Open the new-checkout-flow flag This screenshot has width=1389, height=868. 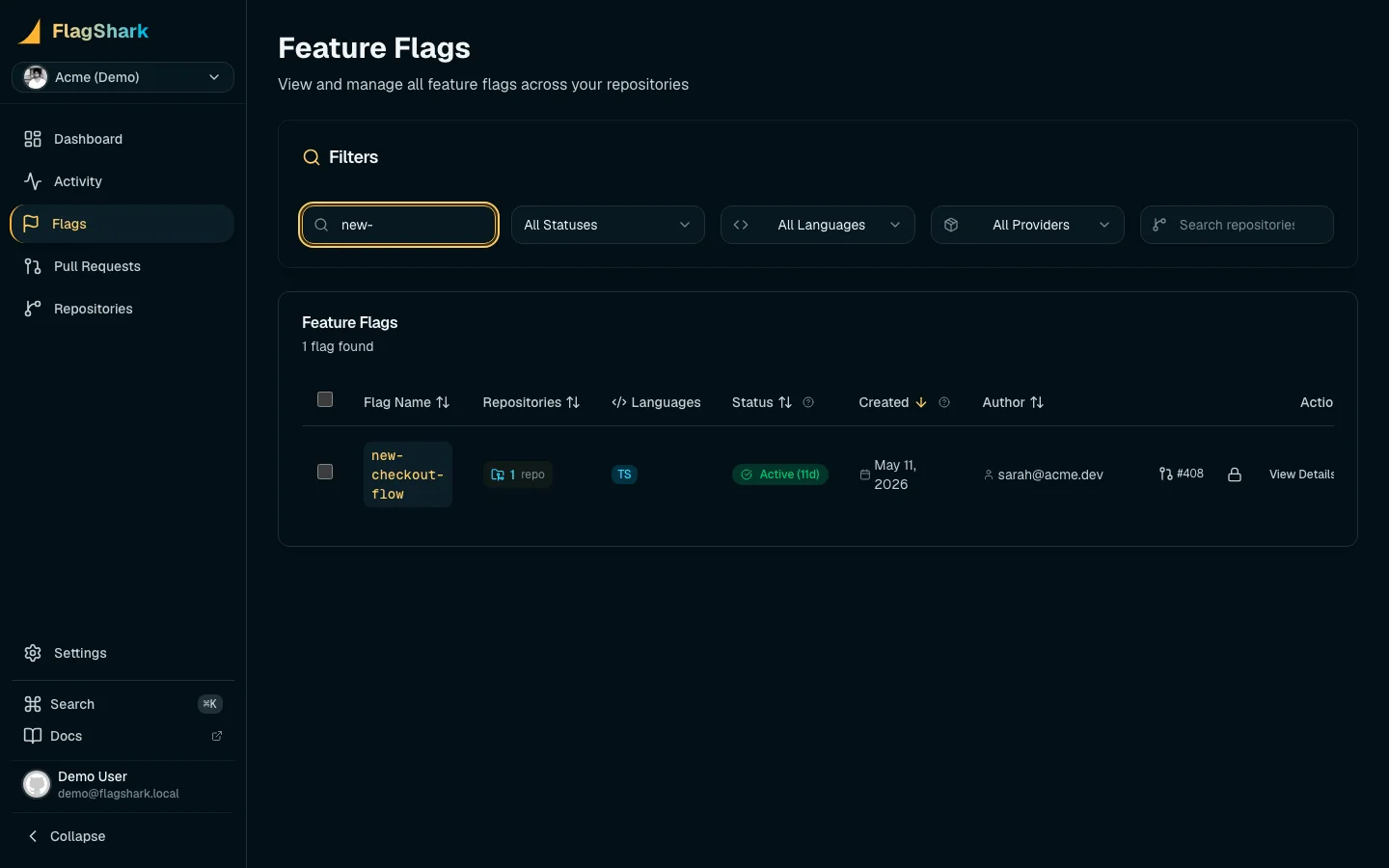pyautogui.click(x=408, y=475)
